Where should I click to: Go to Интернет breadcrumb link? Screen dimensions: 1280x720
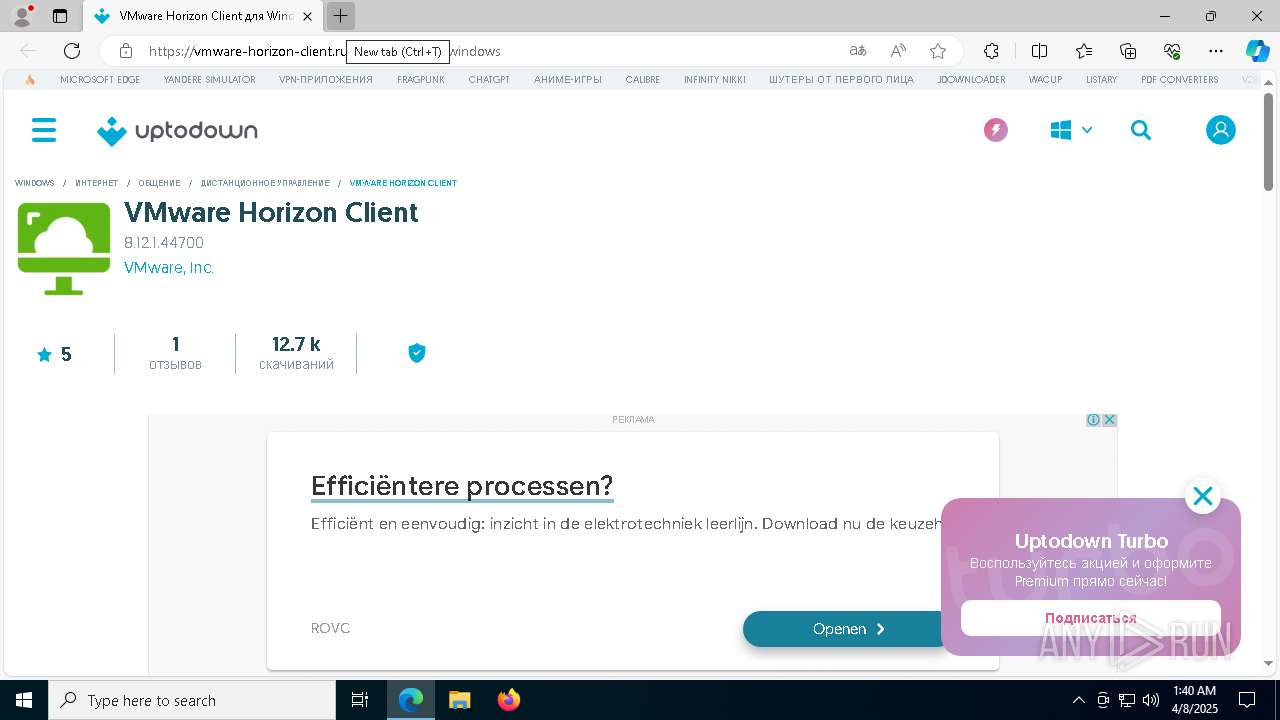96,183
